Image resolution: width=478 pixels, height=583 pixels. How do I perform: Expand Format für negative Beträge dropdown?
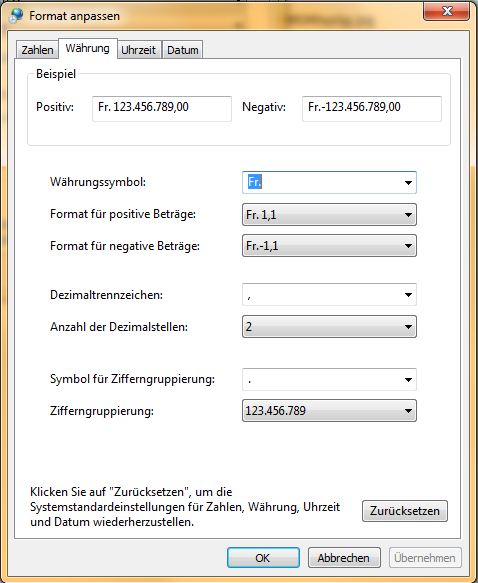coord(329,246)
